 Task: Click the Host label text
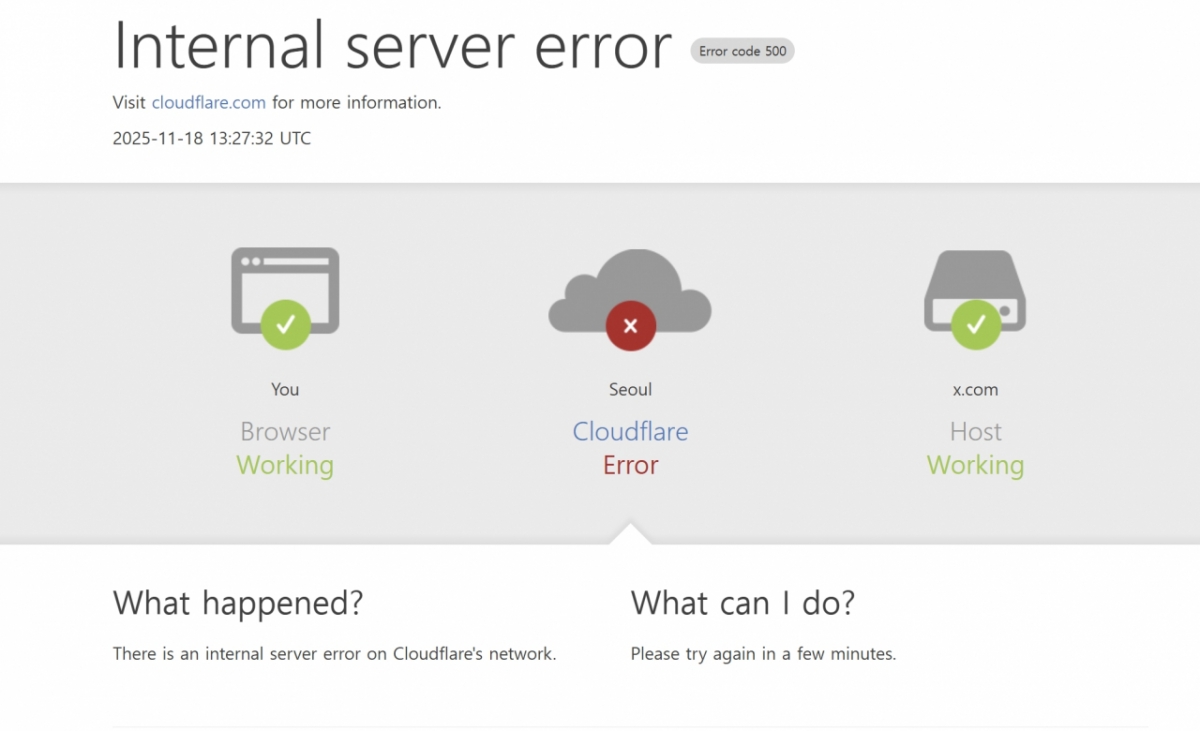pyautogui.click(x=975, y=432)
